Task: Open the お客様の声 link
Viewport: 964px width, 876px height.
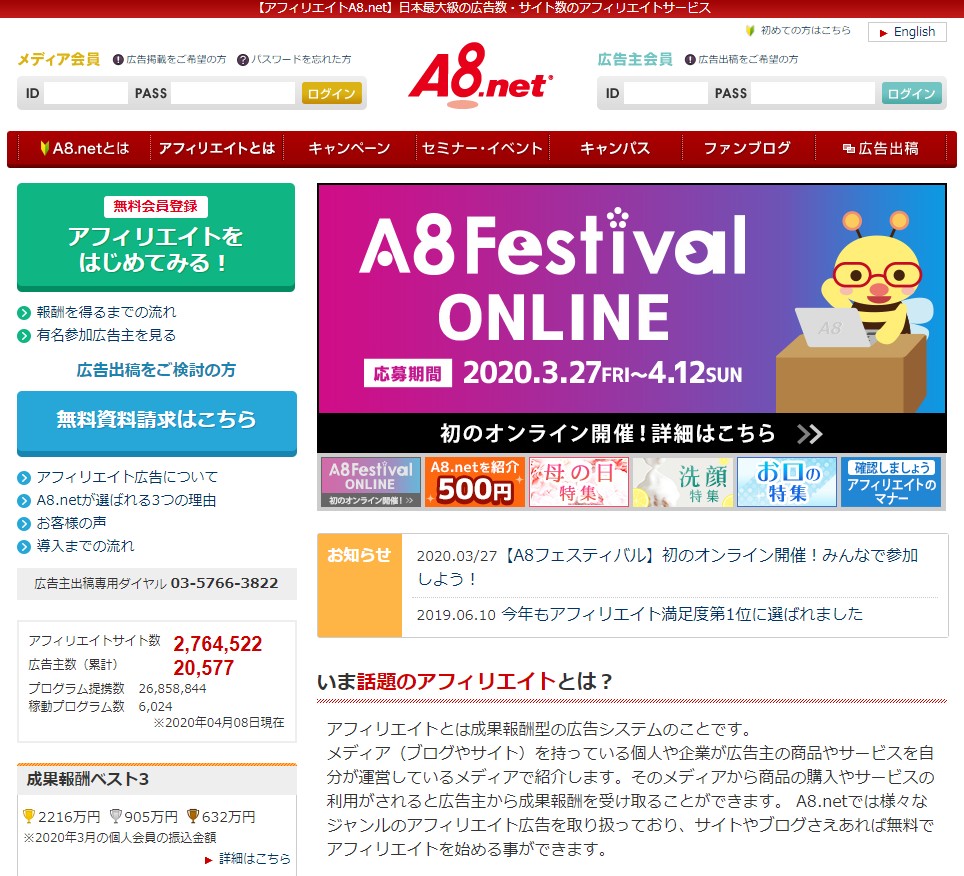Action: click(x=71, y=523)
